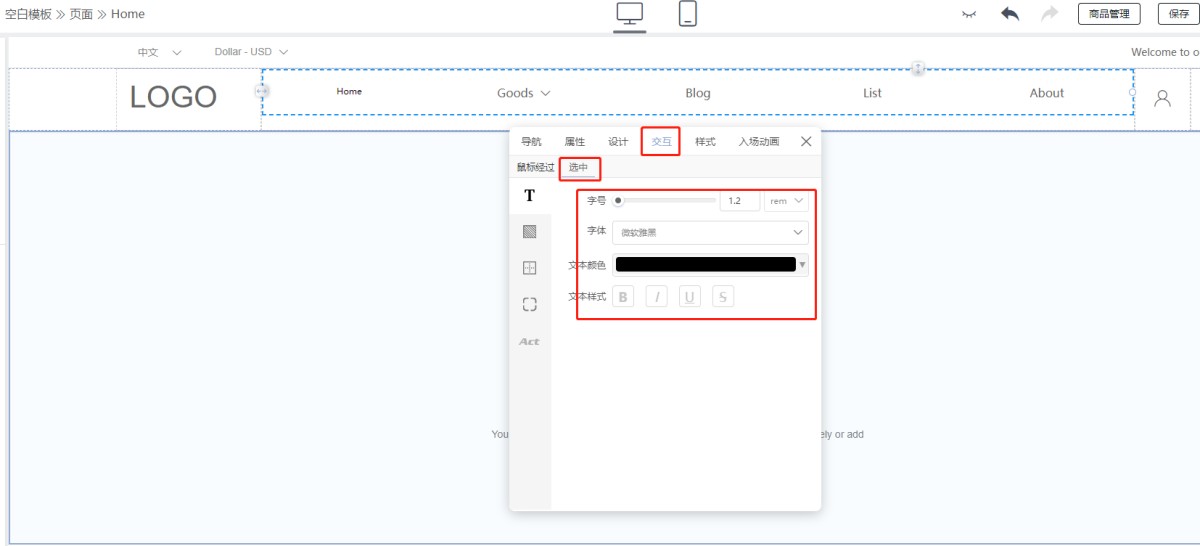Switch to the 样式 tab
This screenshot has width=1200, height=546.
coord(705,142)
